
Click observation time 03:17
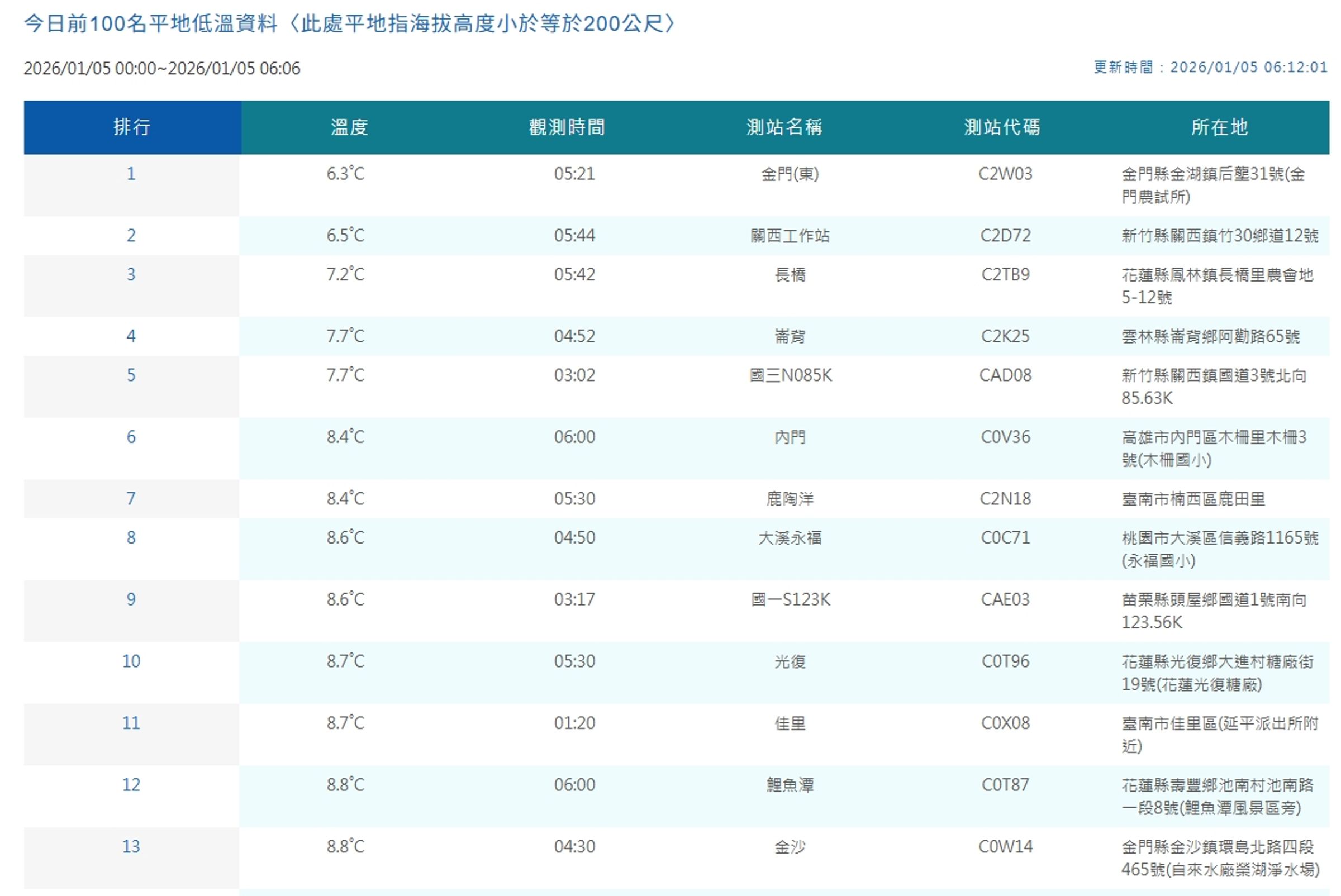(x=574, y=599)
